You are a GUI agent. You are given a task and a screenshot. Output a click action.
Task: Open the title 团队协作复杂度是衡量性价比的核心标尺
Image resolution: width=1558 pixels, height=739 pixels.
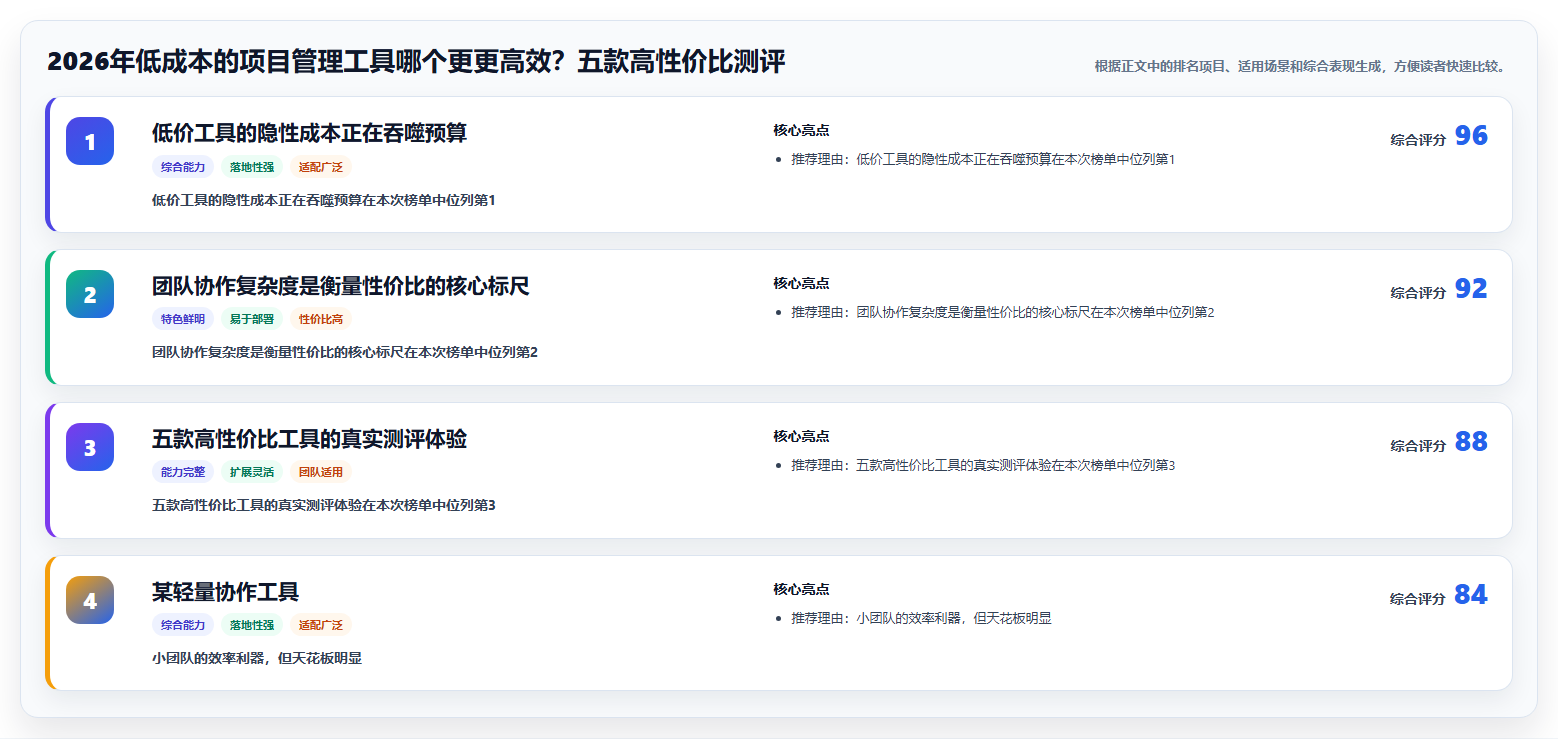point(340,286)
